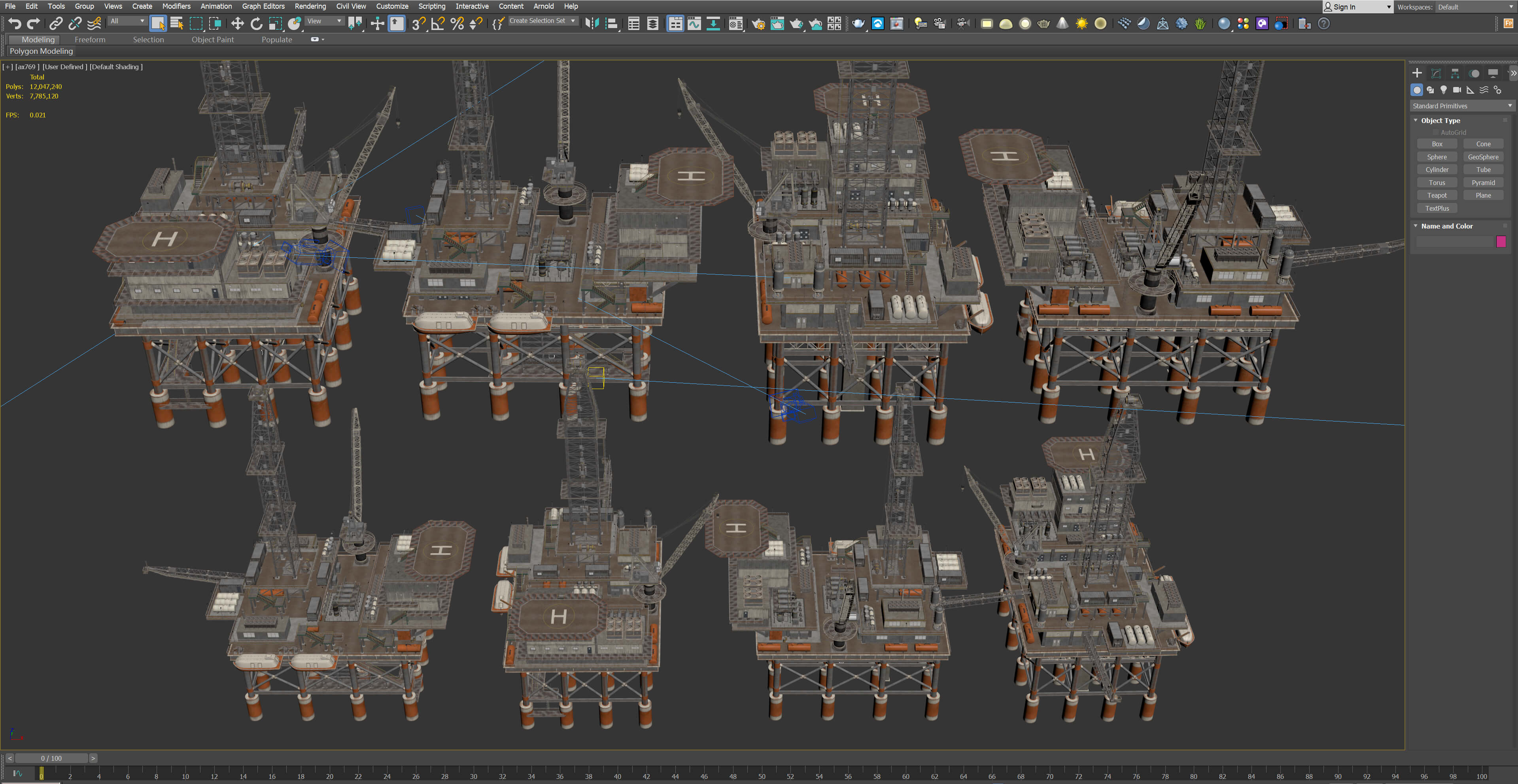The width and height of the screenshot is (1518, 784).
Task: Choose the Select and Uniform Scale tool
Action: pyautogui.click(x=275, y=24)
